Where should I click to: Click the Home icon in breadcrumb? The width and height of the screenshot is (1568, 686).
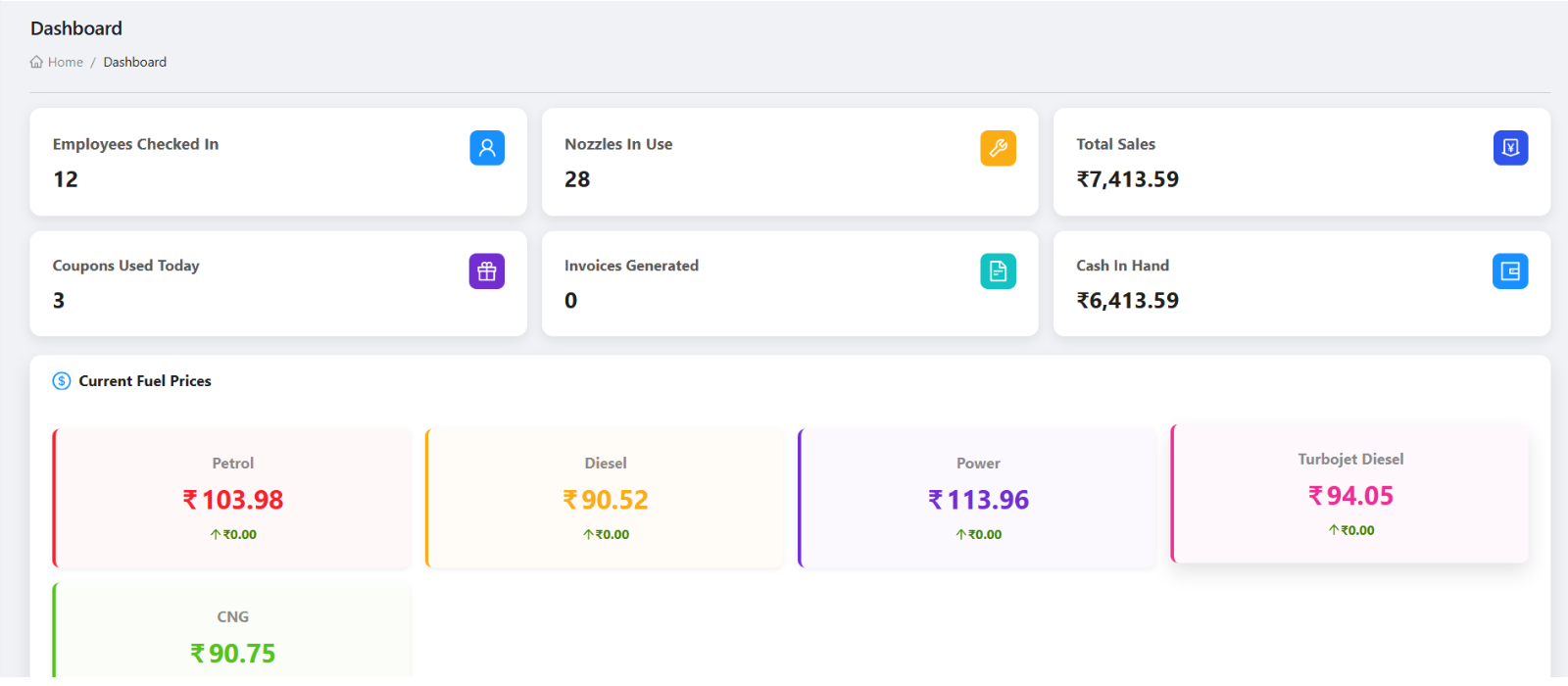click(x=36, y=62)
